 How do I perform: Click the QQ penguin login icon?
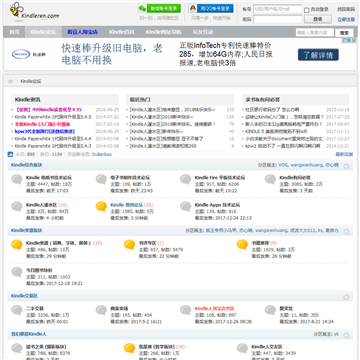[192, 8]
